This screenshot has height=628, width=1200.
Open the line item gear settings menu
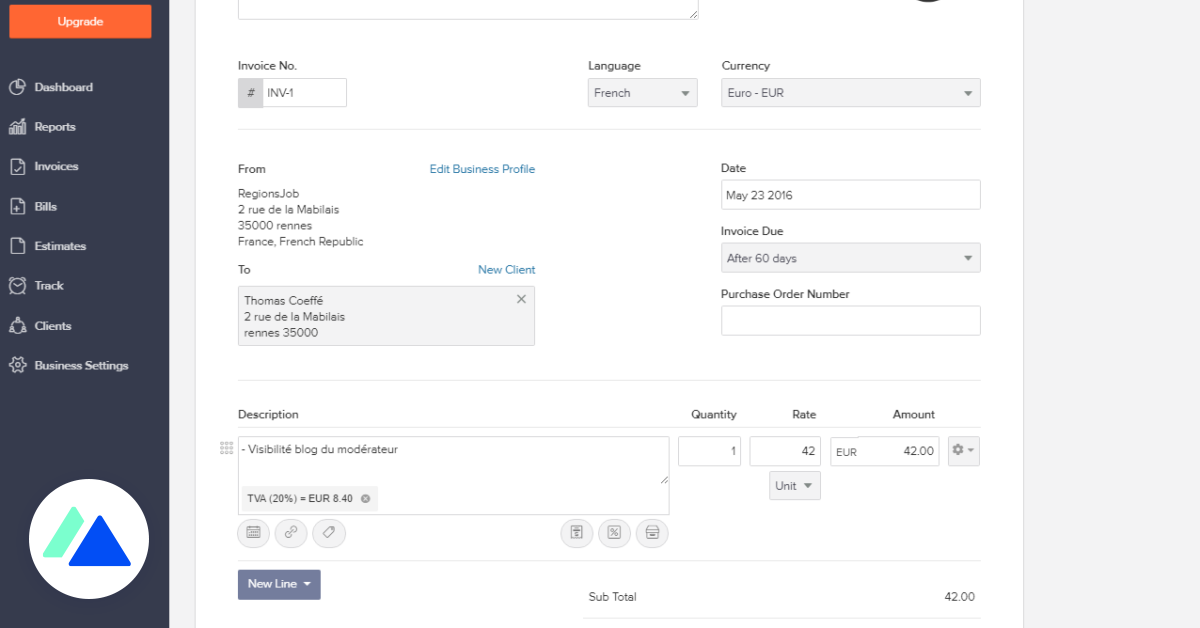(x=964, y=451)
